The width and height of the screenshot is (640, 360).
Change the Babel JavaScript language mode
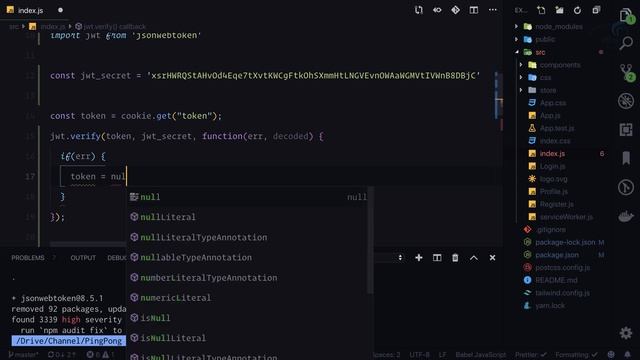480,355
